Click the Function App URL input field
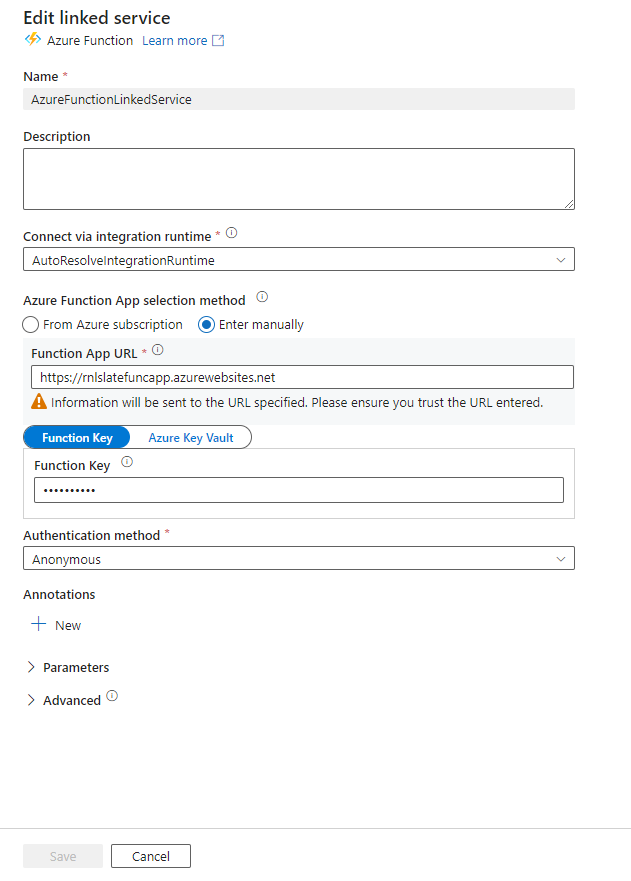Screen dimensions: 631x881 coord(298,377)
